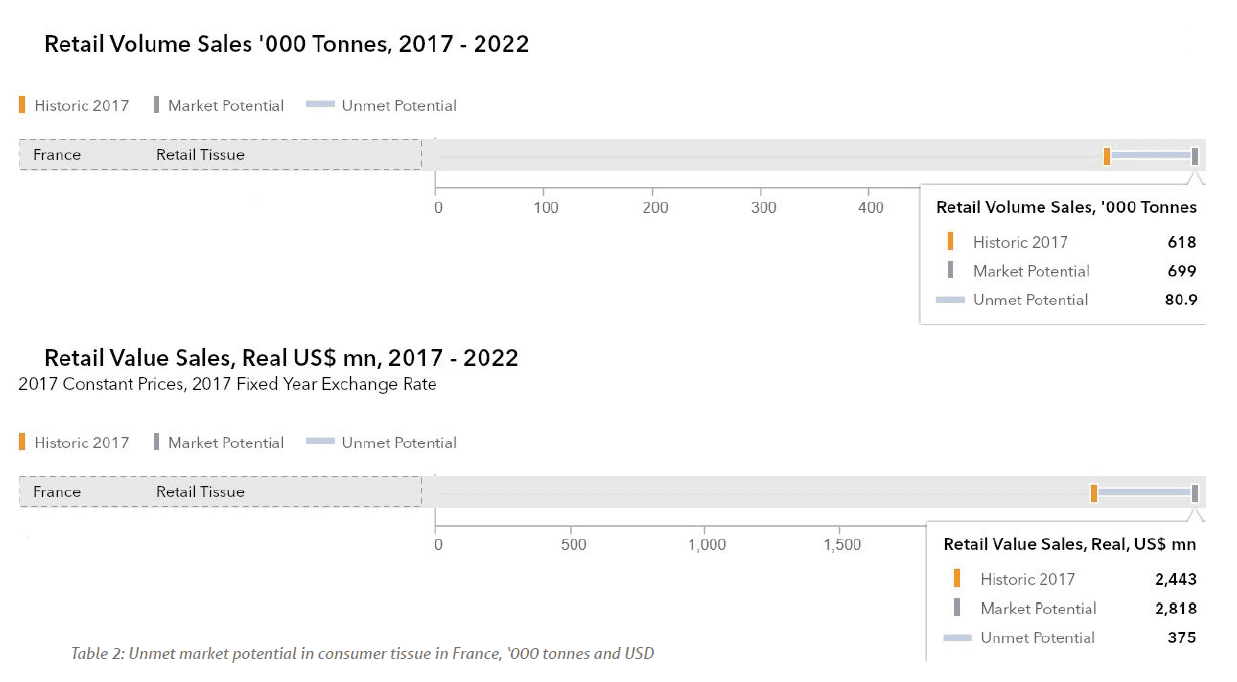Select Retail Tissue label in value chart

[x=200, y=492]
